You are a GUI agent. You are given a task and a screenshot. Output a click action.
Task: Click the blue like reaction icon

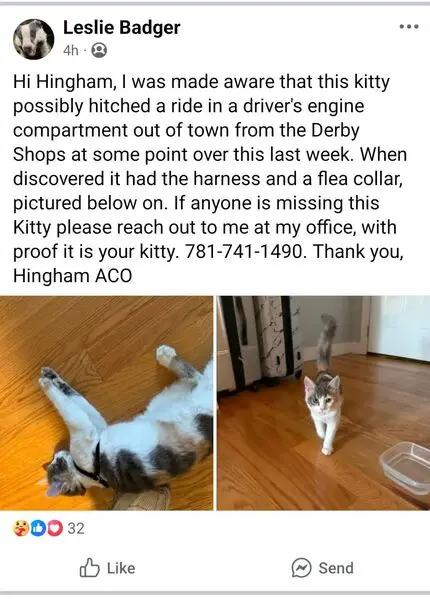pos(38,528)
